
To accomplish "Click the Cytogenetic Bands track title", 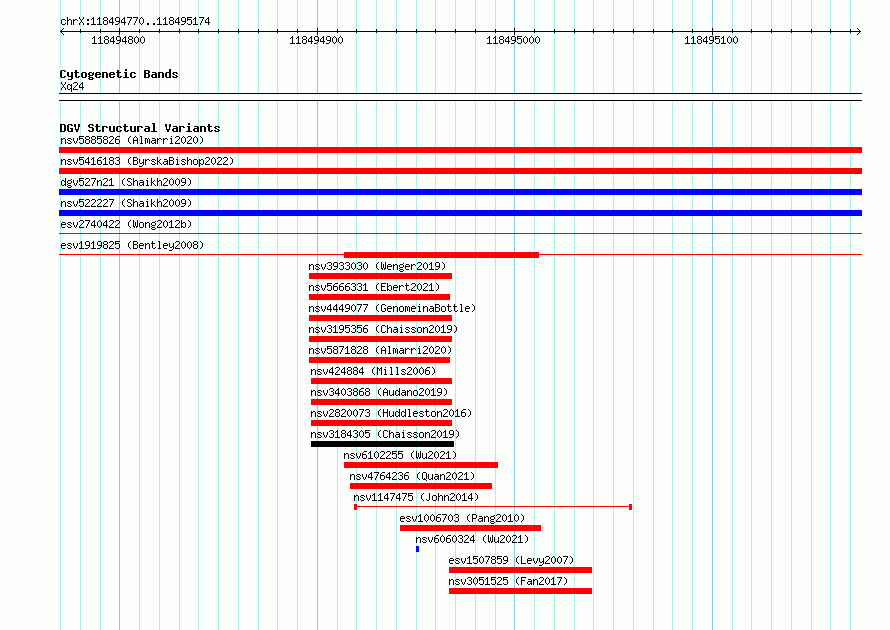I will pos(119,74).
